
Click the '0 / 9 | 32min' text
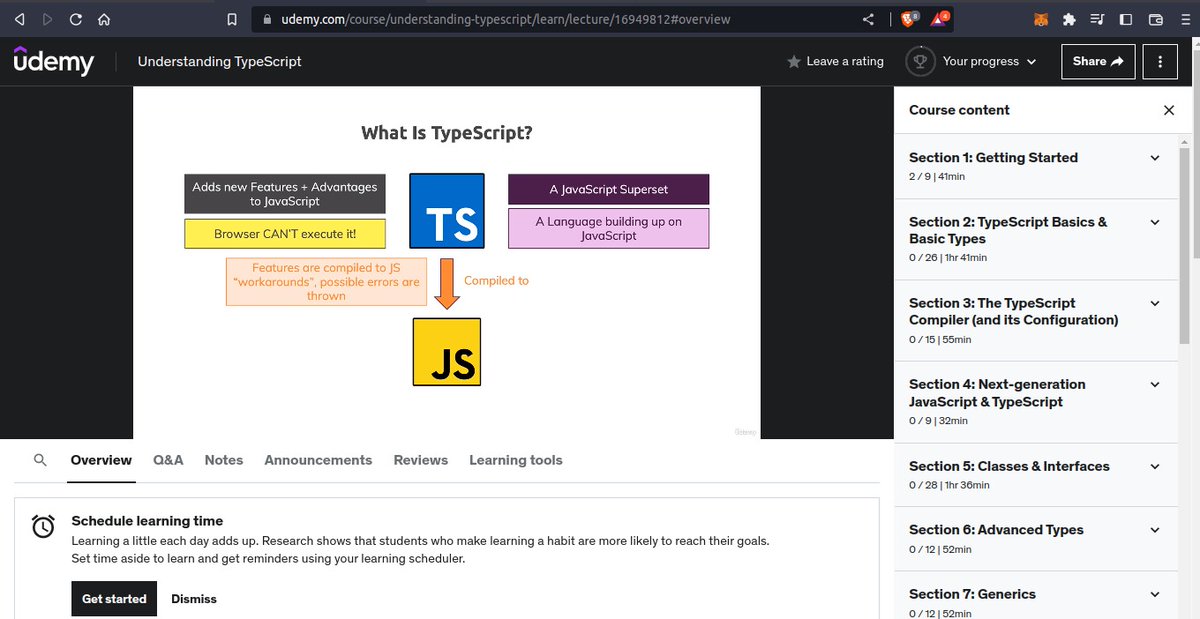click(x=938, y=421)
